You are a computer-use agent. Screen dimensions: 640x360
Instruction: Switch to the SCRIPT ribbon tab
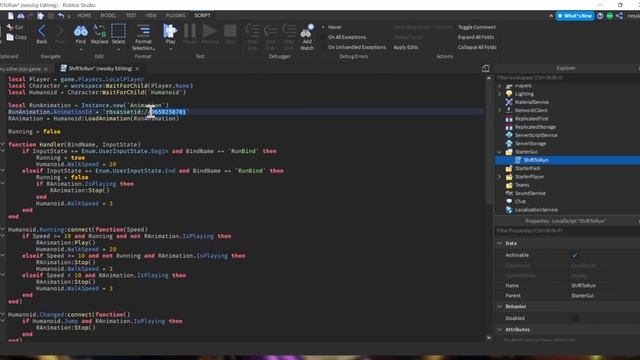pyautogui.click(x=202, y=16)
